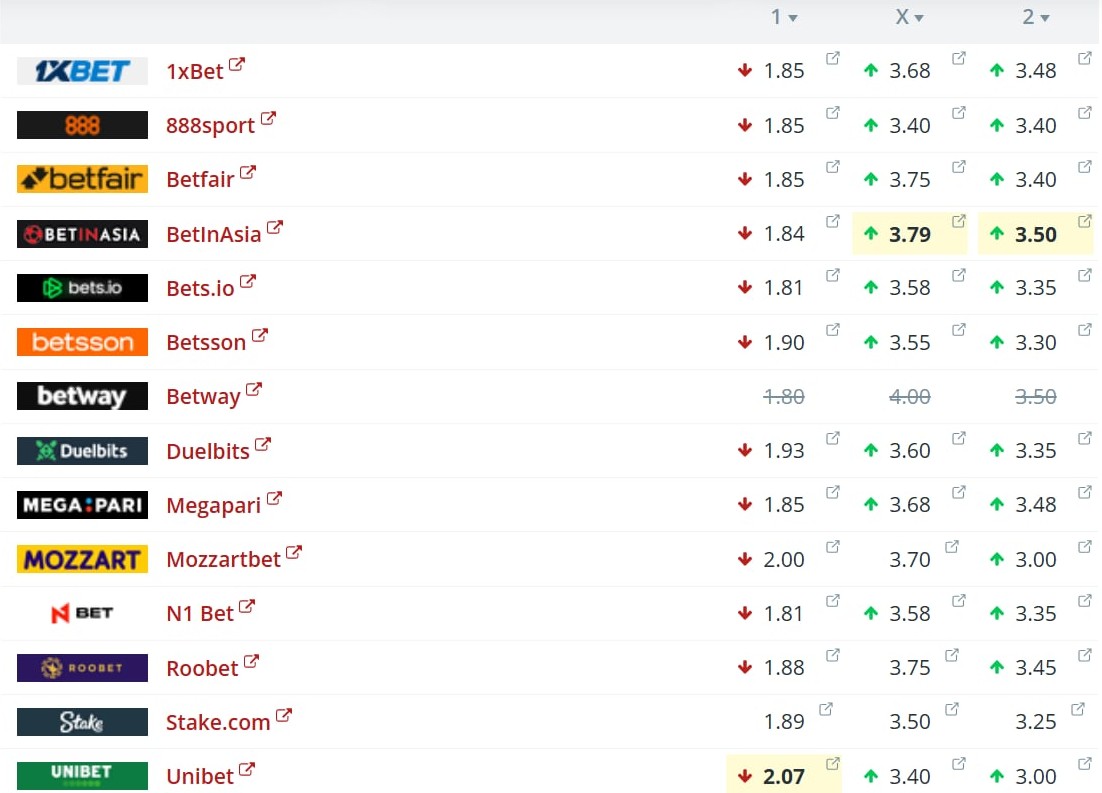Sort by column 1 dropdown arrow
The width and height of the screenshot is (1102, 793).
pyautogui.click(x=793, y=18)
